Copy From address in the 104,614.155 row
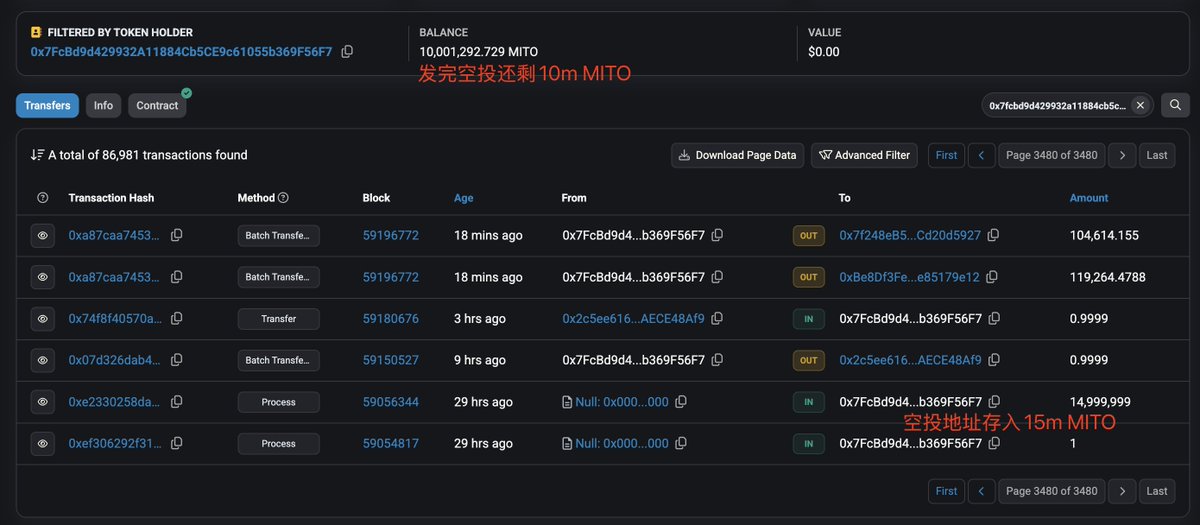Image resolution: width=1200 pixels, height=525 pixels. point(717,235)
